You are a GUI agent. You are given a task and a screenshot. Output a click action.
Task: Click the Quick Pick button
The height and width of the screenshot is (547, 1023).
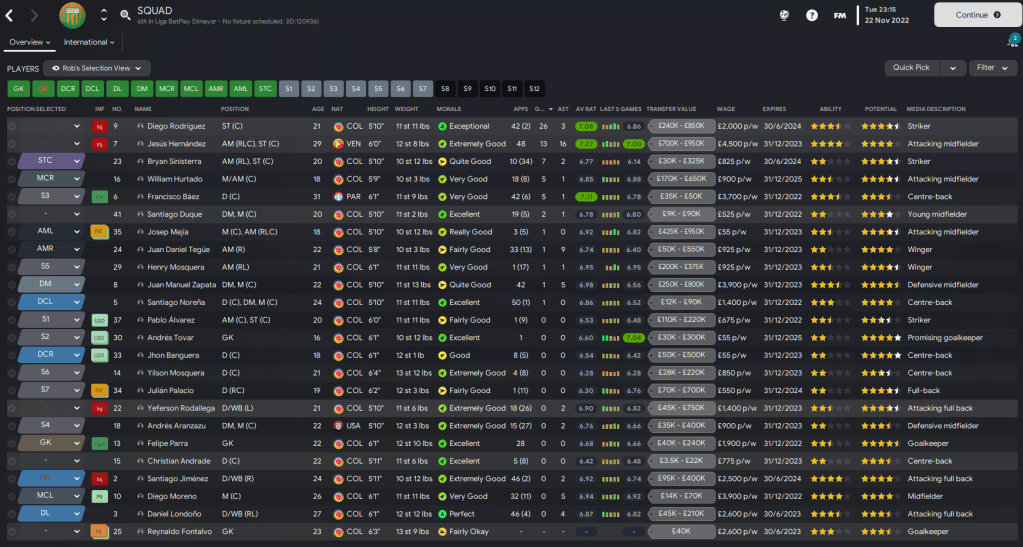[911, 68]
